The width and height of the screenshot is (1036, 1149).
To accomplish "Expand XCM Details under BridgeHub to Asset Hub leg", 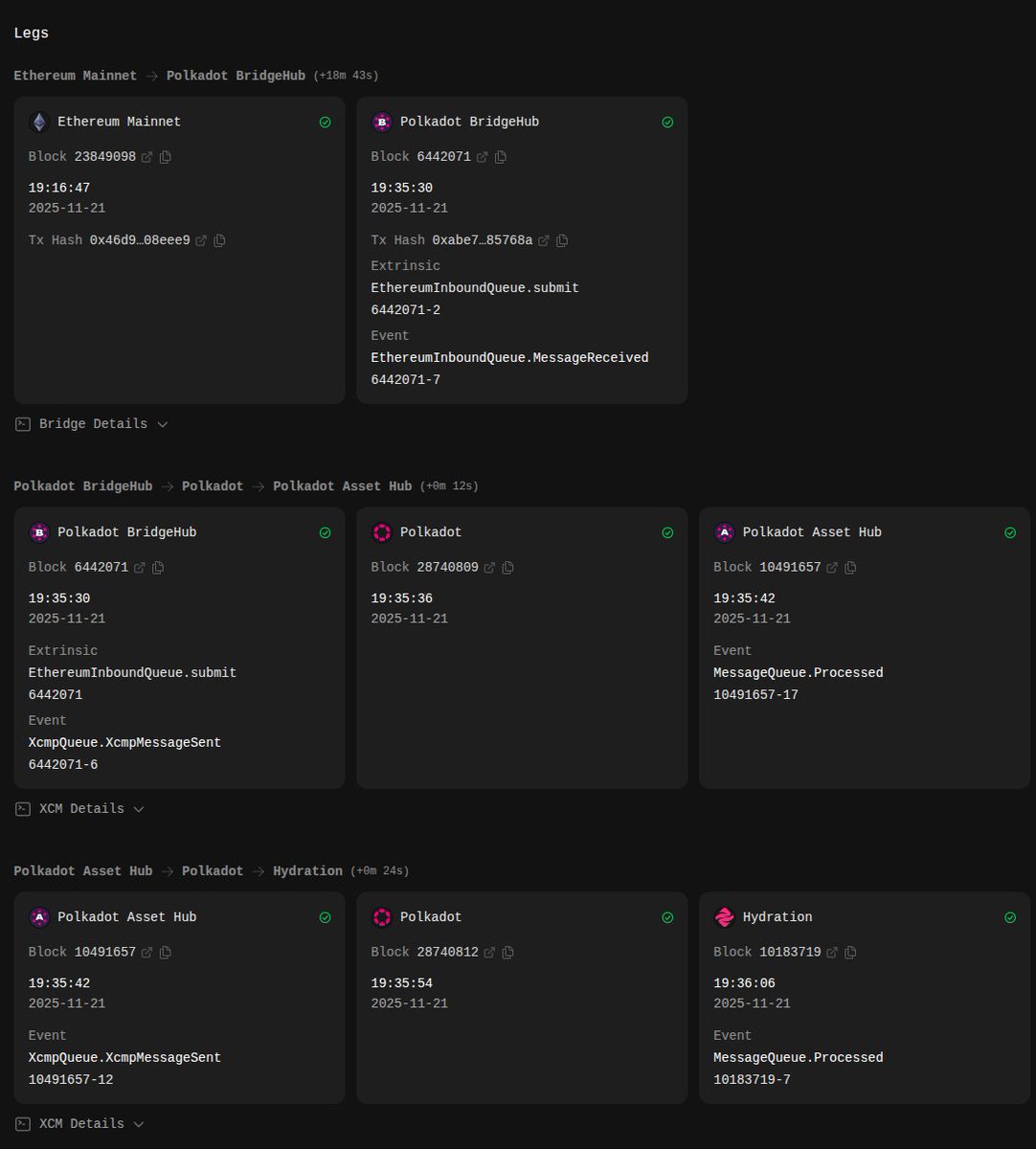I will tap(80, 809).
